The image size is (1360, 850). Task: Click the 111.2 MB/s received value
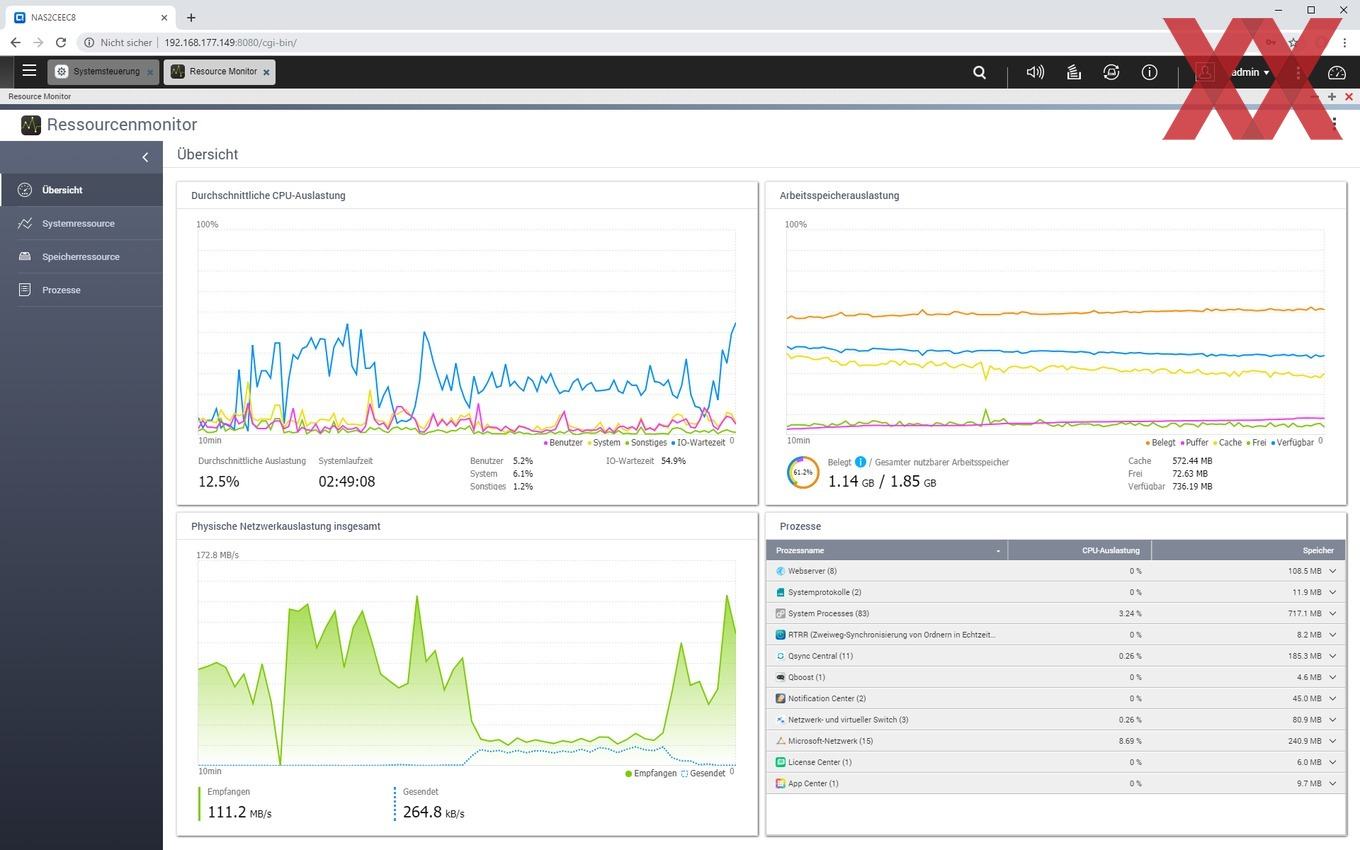(x=239, y=812)
